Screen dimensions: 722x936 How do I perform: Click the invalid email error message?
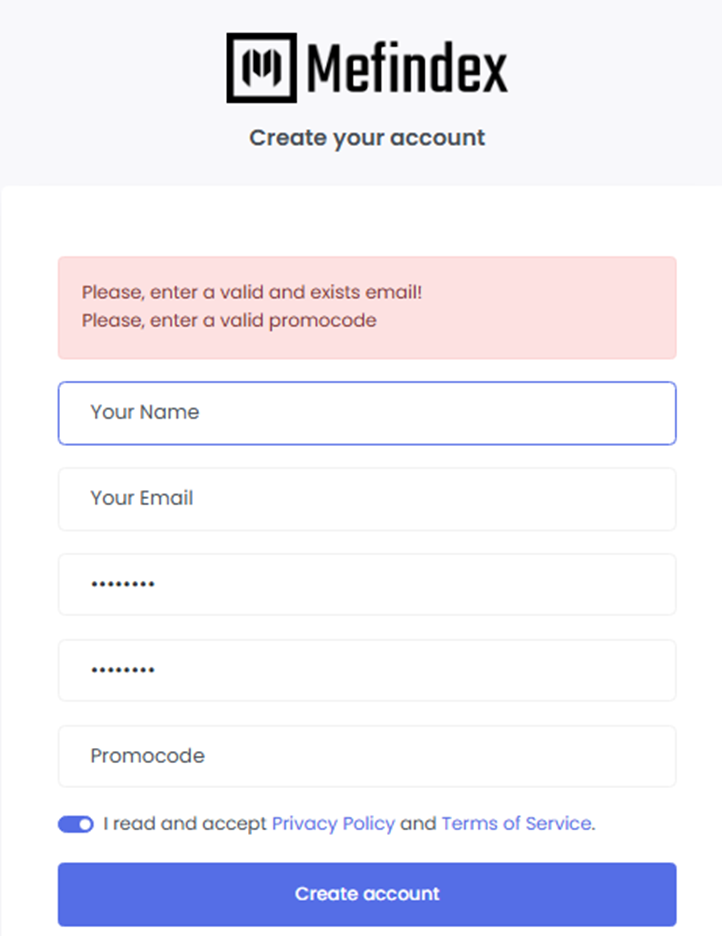[252, 292]
